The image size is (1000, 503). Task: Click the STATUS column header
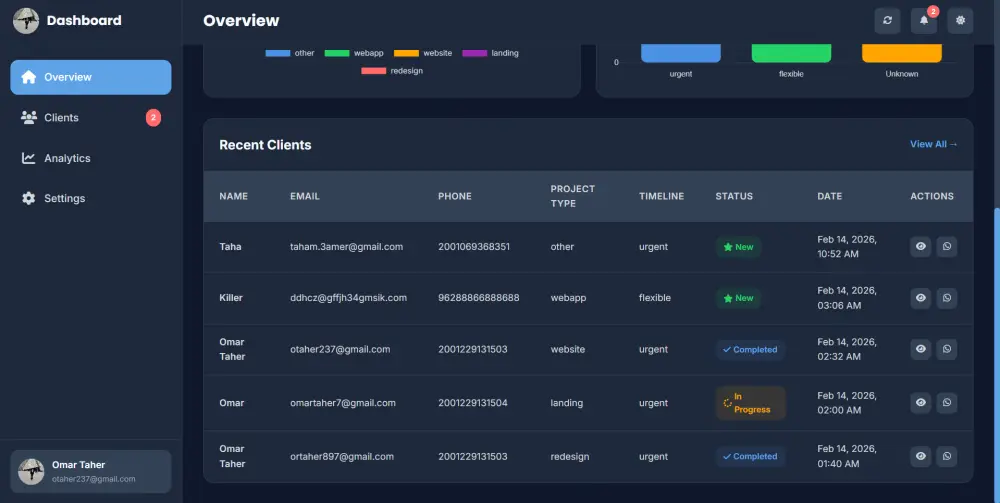pos(734,196)
